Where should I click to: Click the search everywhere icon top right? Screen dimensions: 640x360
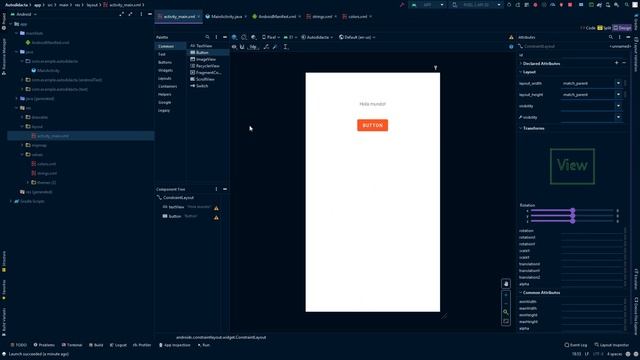(x=627, y=5)
